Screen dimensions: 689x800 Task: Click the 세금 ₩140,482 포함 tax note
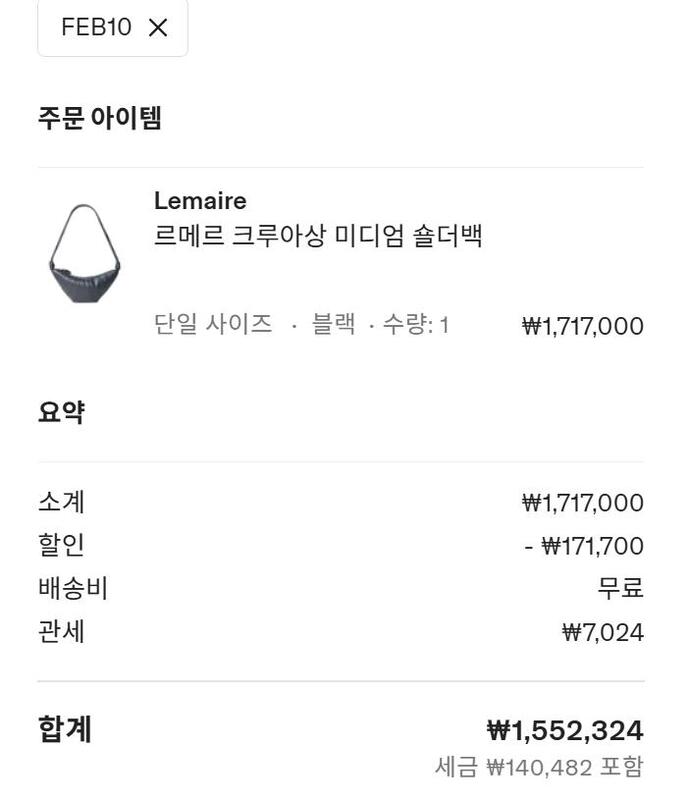click(x=539, y=767)
